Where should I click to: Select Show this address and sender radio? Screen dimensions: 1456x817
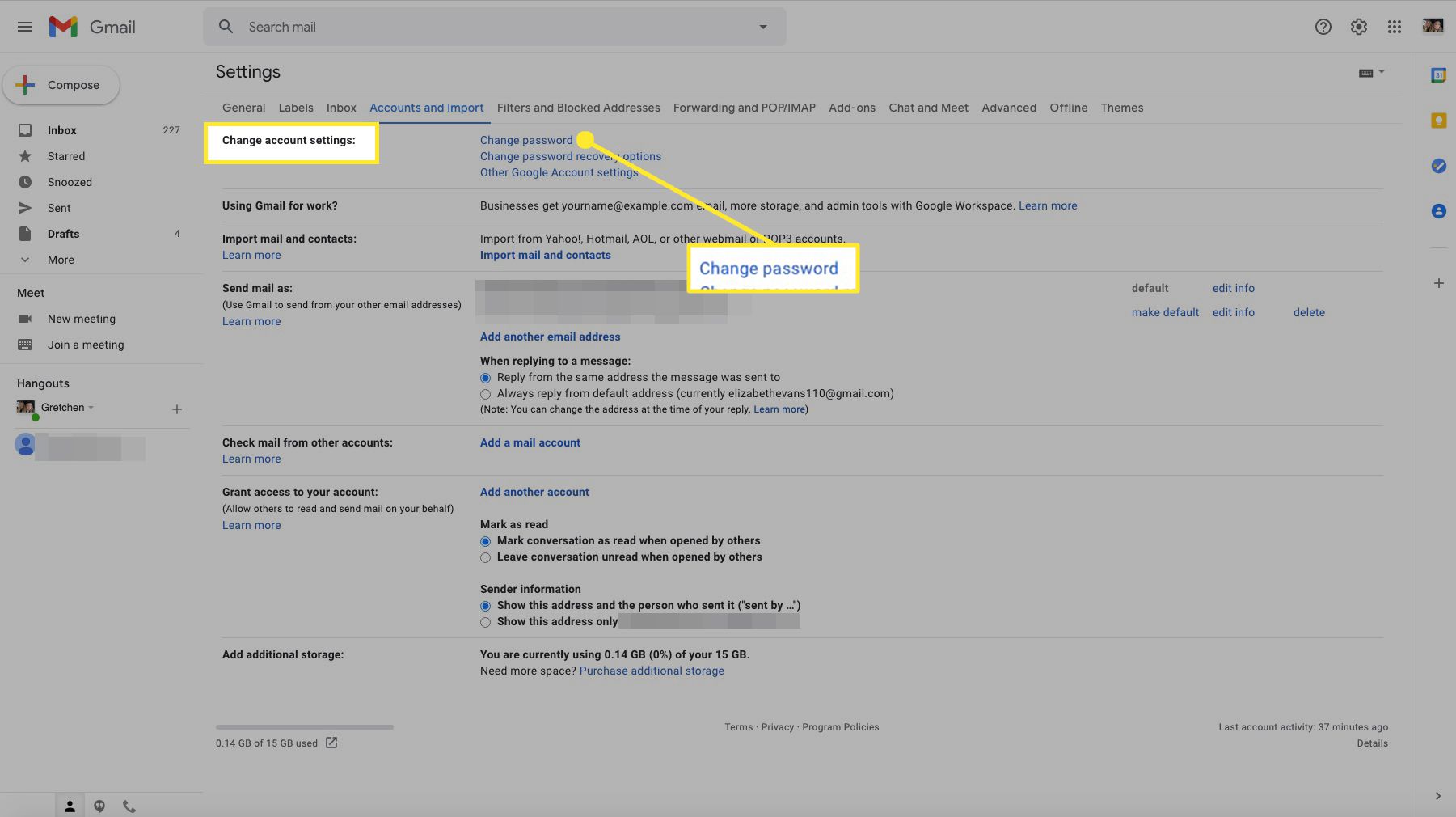[x=485, y=606]
